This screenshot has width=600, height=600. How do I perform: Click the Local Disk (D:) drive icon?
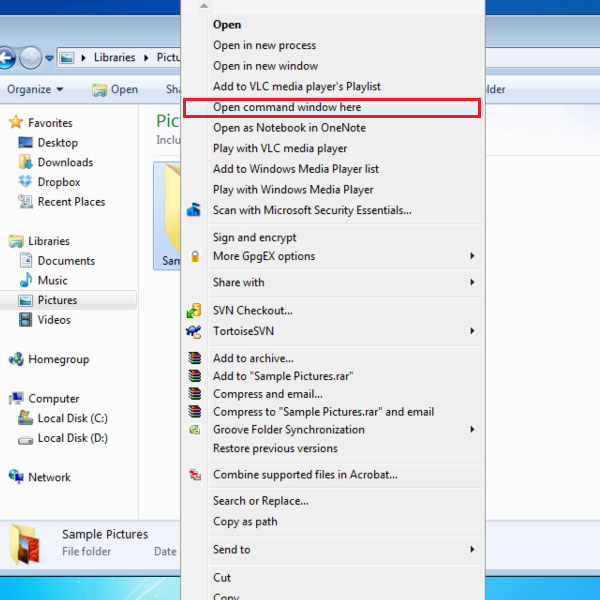[25, 440]
